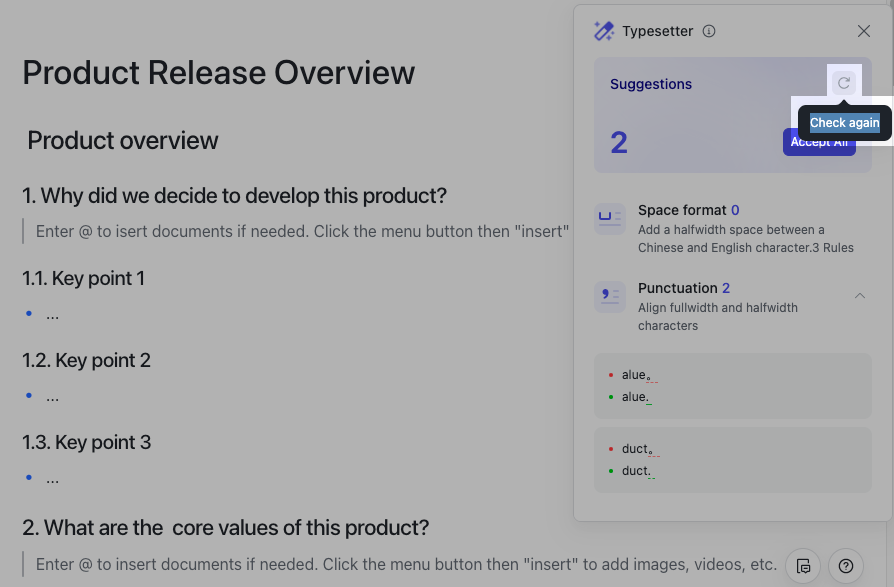Image resolution: width=894 pixels, height=587 pixels.
Task: Click the Punctuation rule icon
Action: pos(609,297)
